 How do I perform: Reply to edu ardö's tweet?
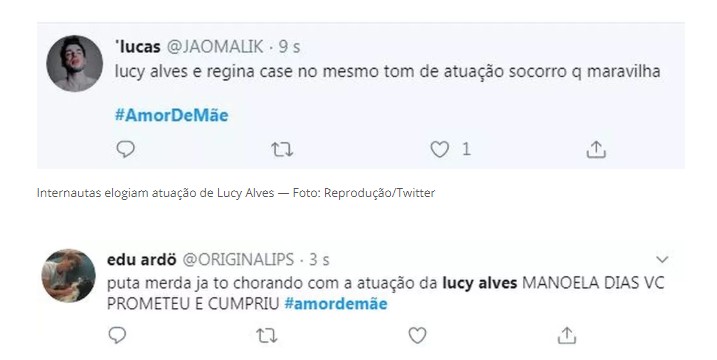117,335
